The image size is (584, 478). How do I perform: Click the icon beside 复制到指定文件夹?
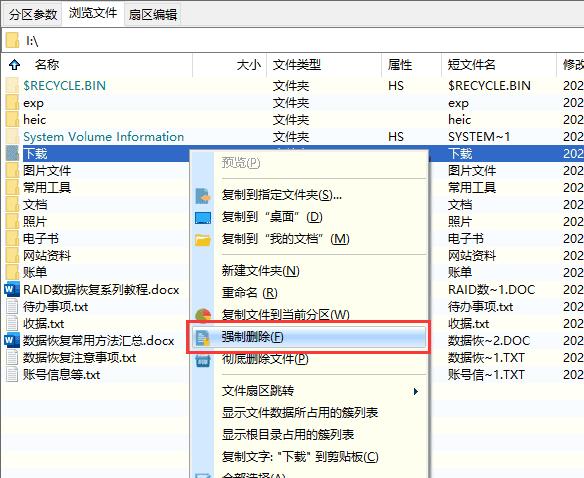203,196
